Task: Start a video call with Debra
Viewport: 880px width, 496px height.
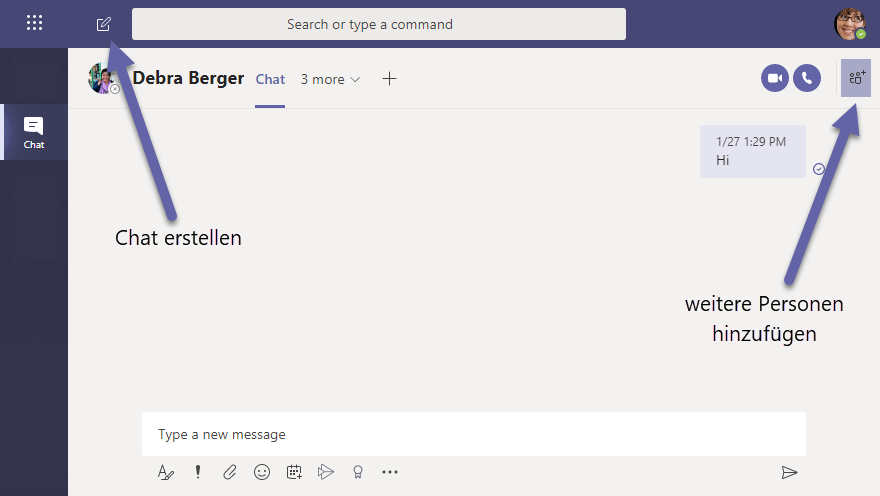Action: [x=775, y=78]
